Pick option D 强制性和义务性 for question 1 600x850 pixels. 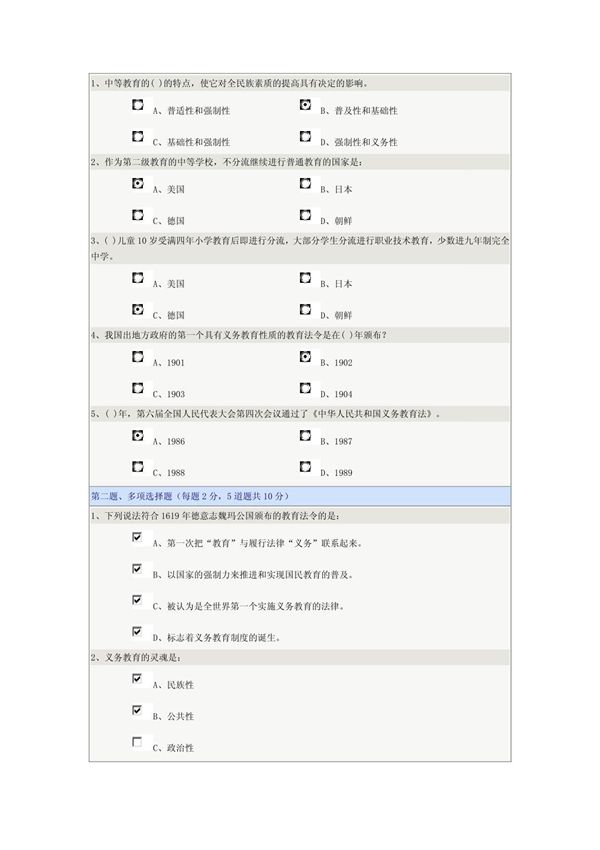click(x=307, y=137)
